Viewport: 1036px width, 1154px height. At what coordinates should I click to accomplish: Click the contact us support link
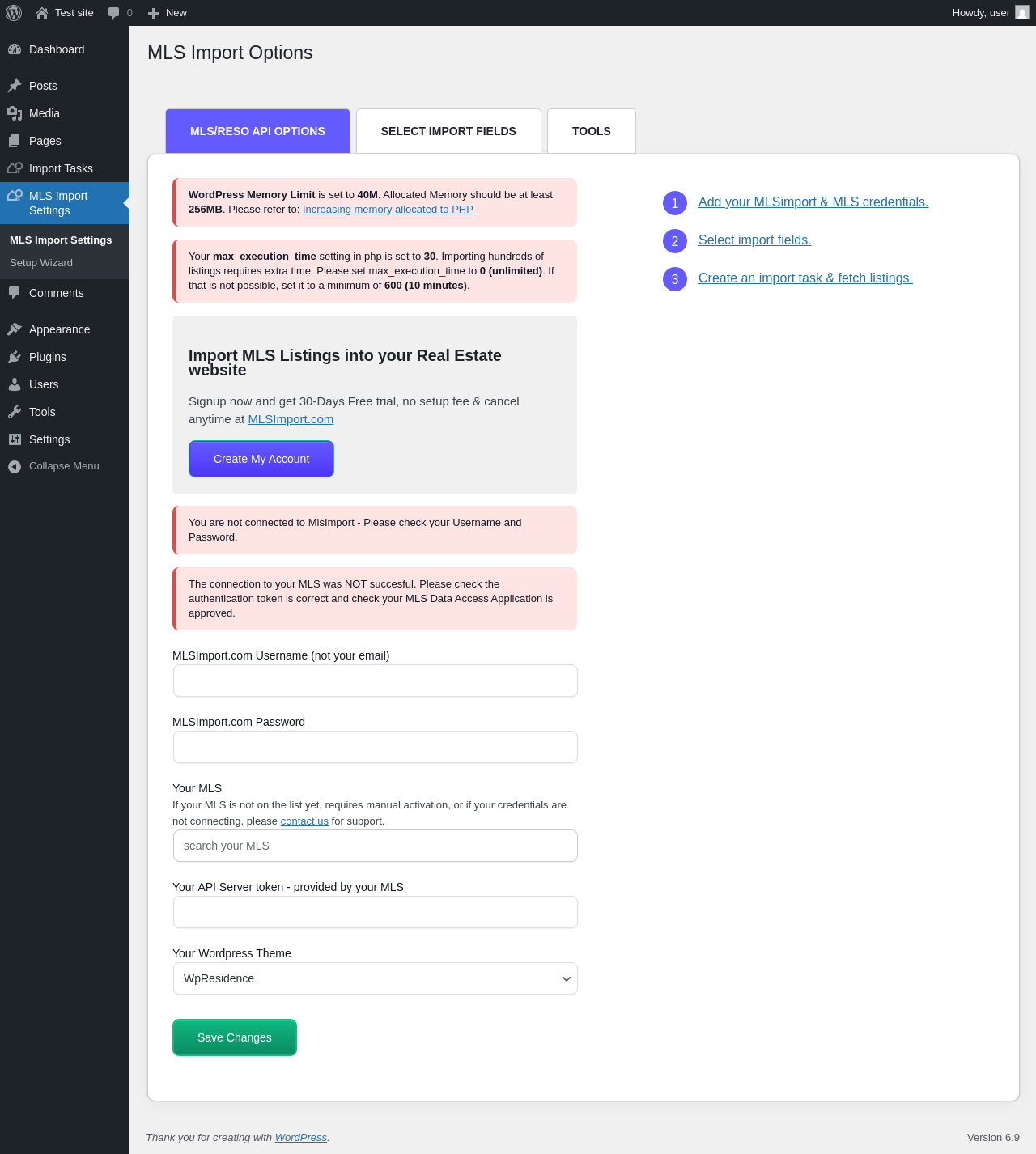(x=304, y=821)
